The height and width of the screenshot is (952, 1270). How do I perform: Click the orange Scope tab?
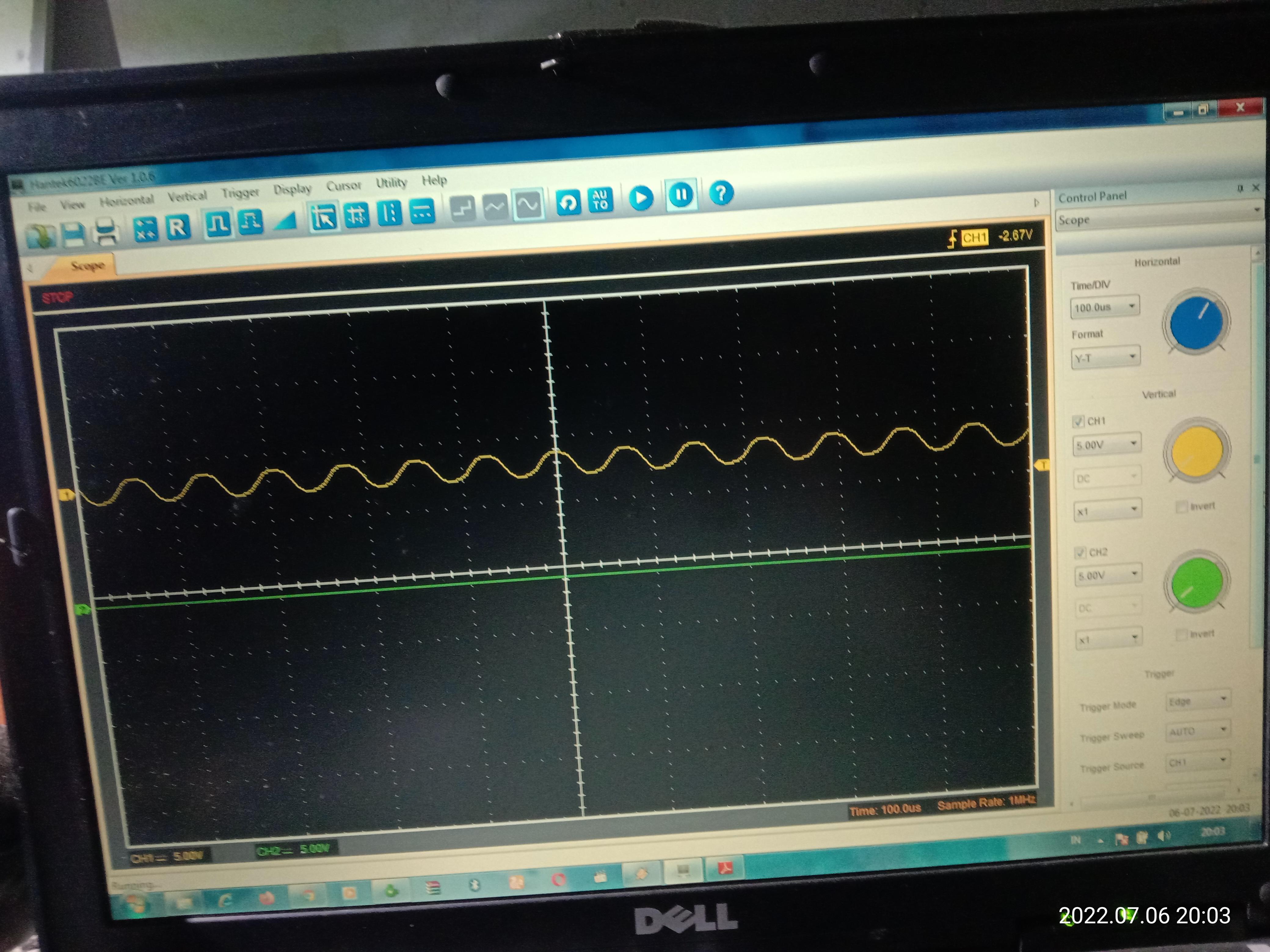87,266
